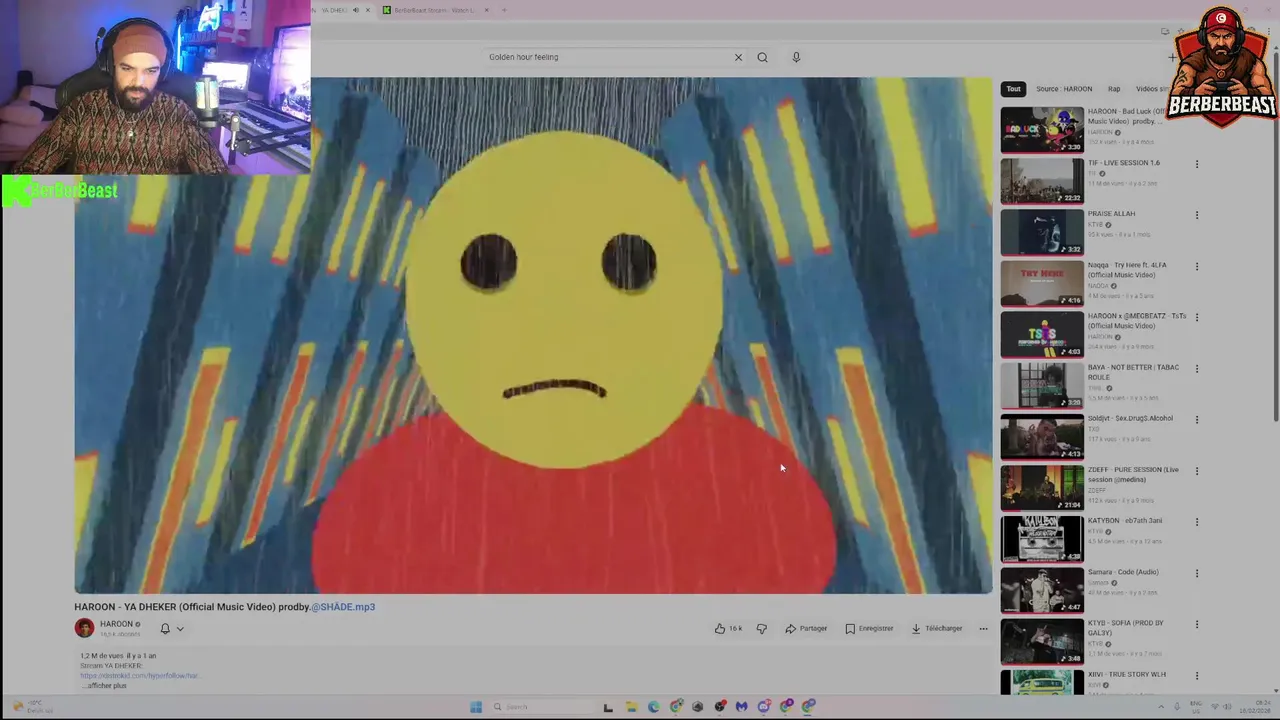Open options for TIF - LIVE SESSION 1.6
The image size is (1280, 720).
tap(1196, 164)
